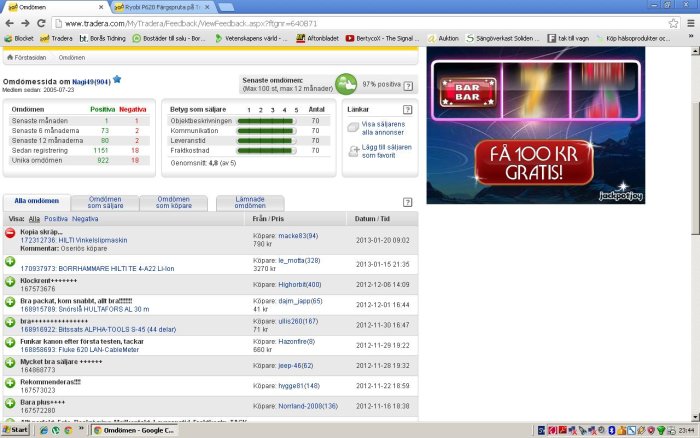Open the Windows Start button
The width and height of the screenshot is (700, 438).
pos(16,430)
